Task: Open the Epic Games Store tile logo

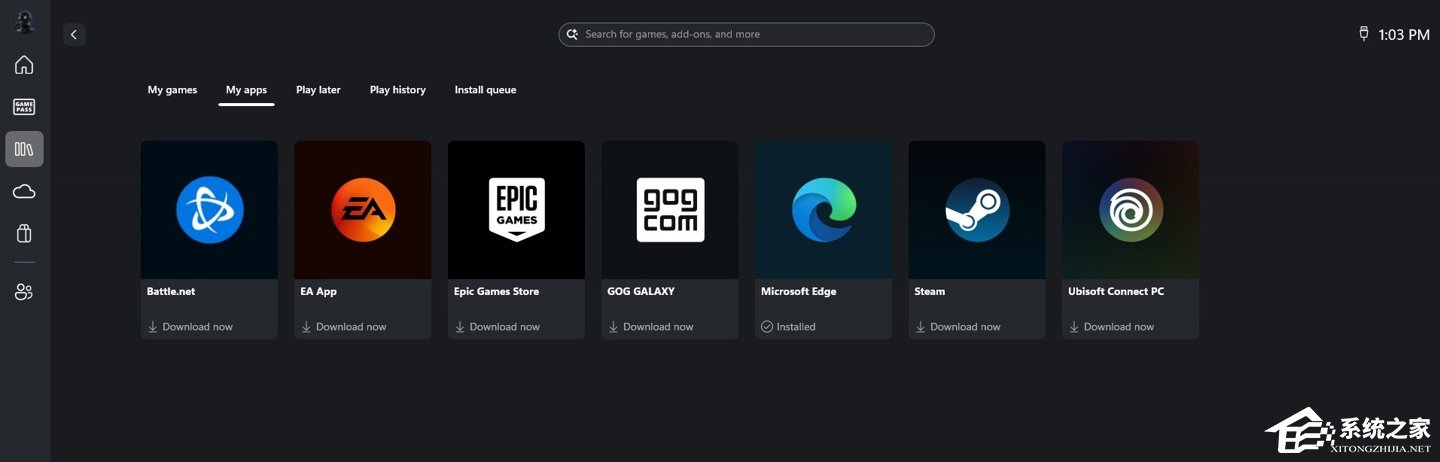Action: point(516,210)
